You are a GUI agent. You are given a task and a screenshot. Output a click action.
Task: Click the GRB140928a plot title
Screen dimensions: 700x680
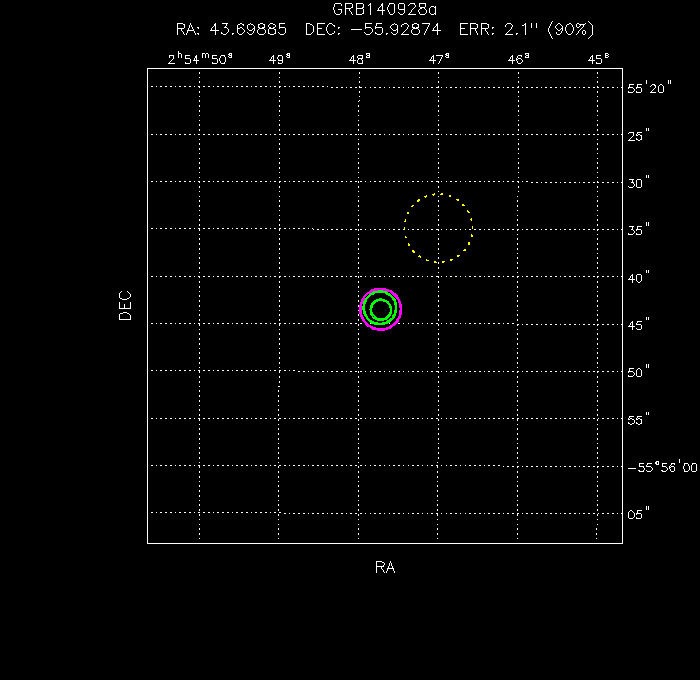tap(385, 9)
